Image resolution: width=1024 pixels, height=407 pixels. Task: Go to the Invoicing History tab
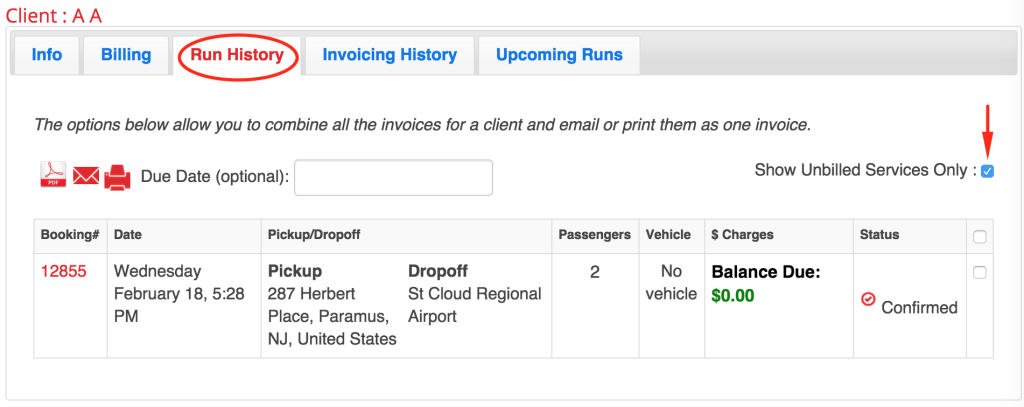click(x=389, y=55)
